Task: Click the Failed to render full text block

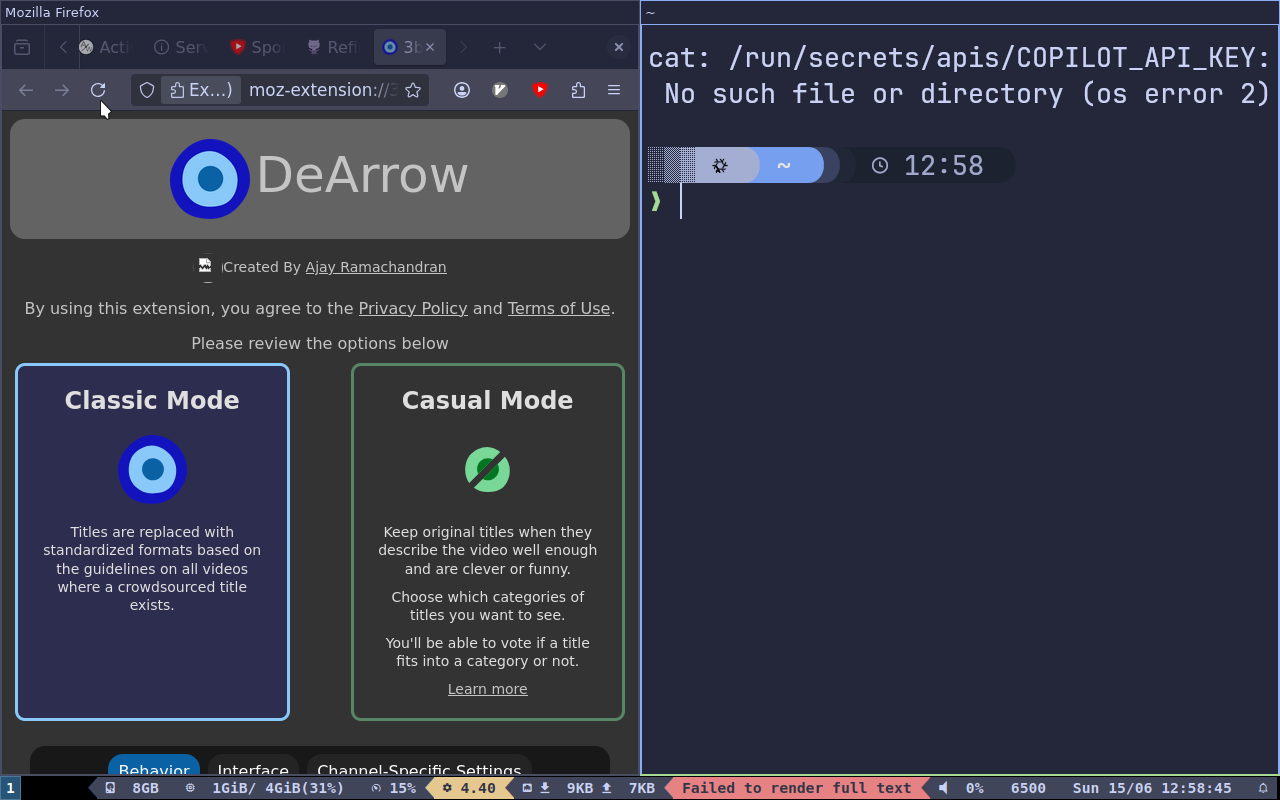Action: tap(796, 788)
